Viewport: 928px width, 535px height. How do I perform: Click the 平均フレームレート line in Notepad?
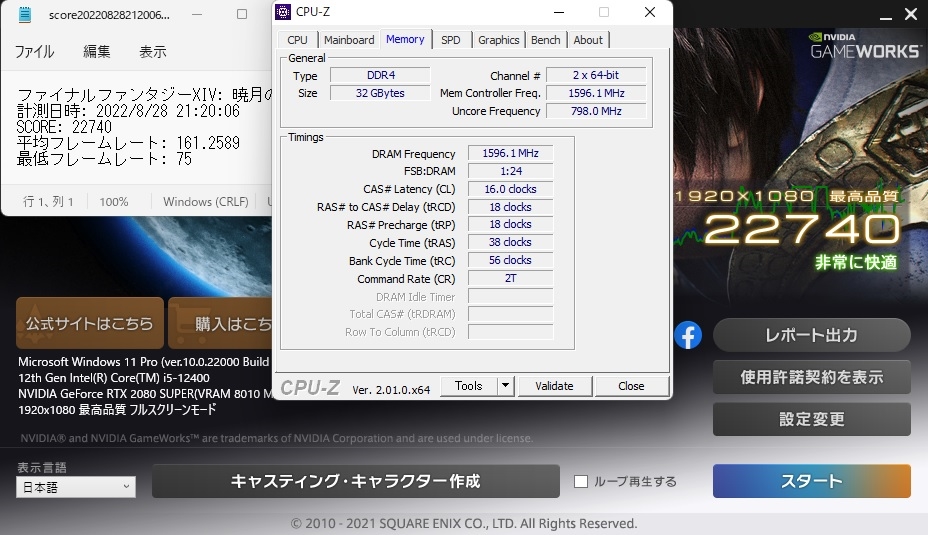click(128, 143)
